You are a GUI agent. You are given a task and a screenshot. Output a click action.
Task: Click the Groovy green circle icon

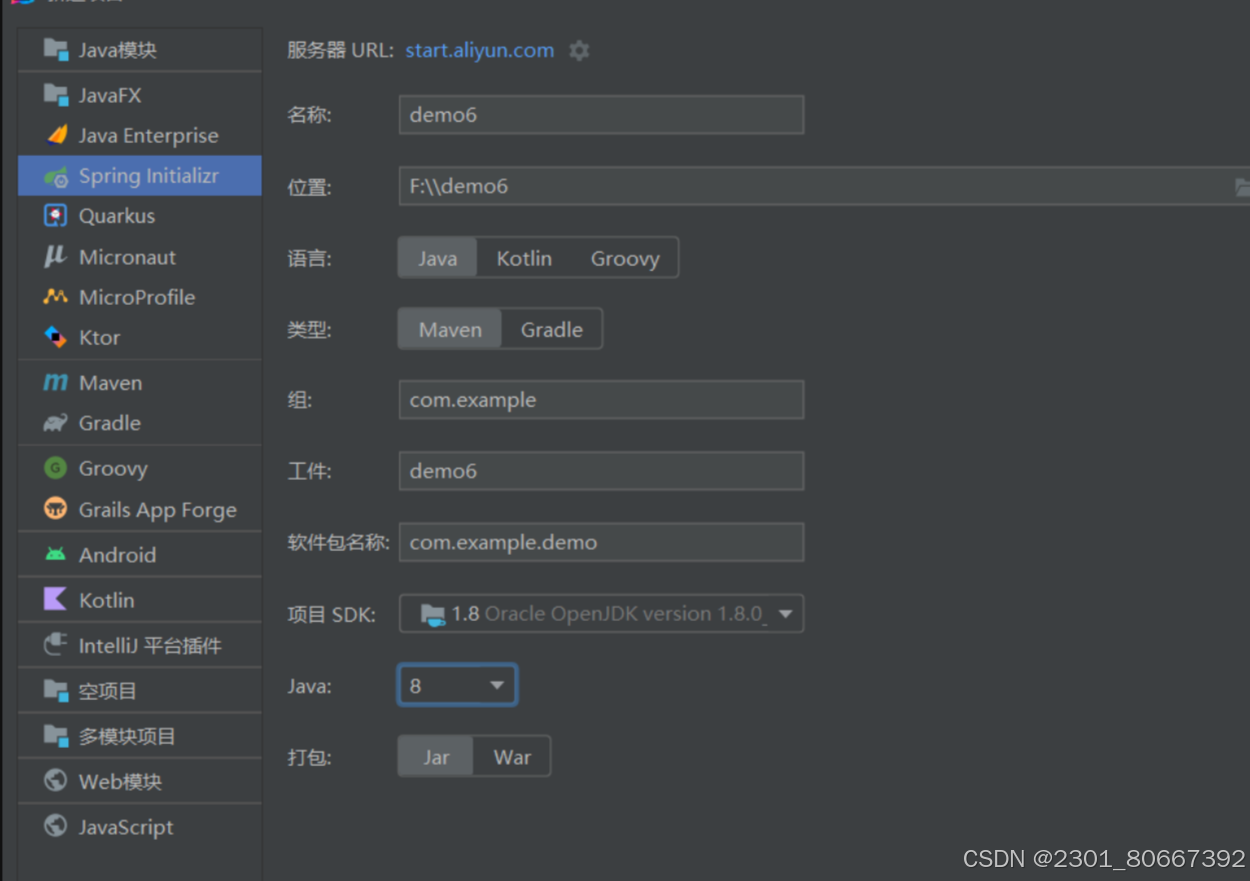point(56,468)
